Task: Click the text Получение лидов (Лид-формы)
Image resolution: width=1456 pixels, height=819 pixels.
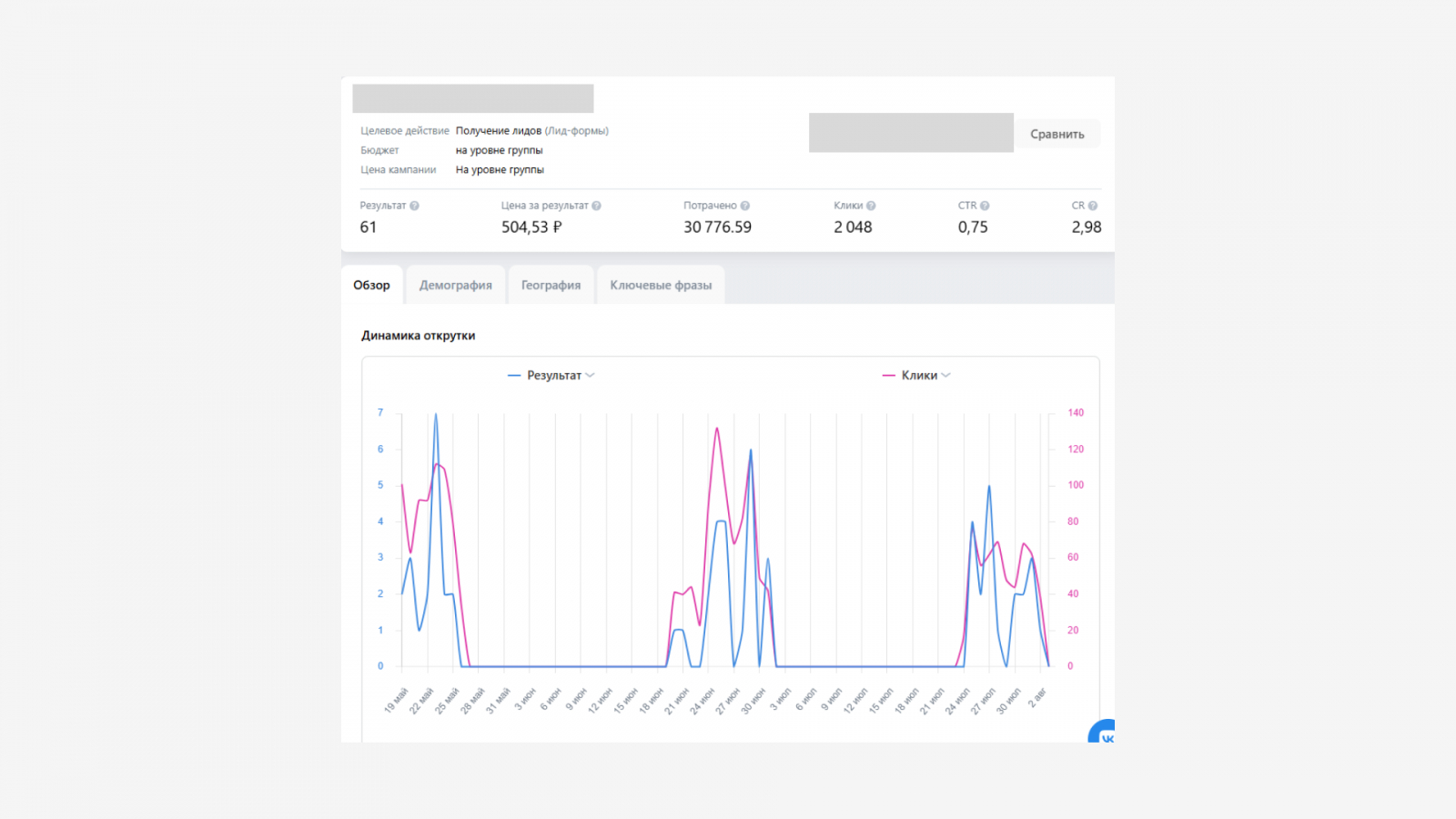Action: point(532,131)
